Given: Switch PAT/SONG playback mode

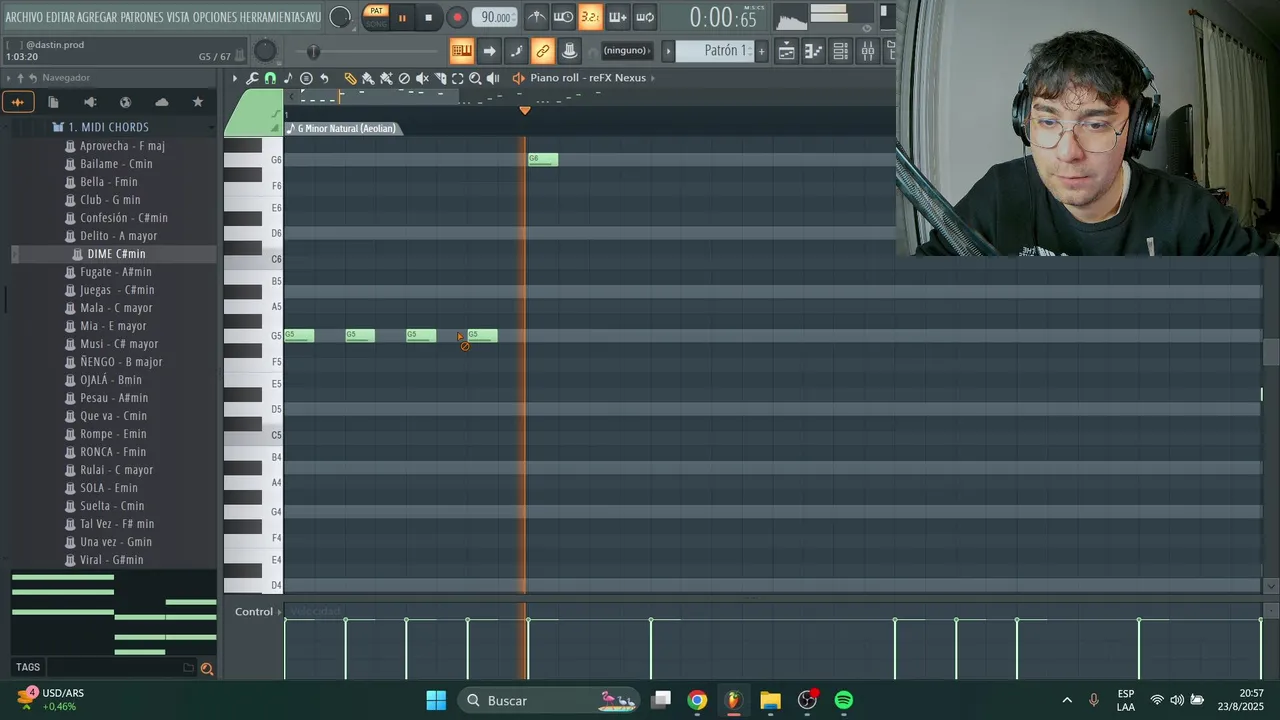Looking at the screenshot, I should coord(376,17).
